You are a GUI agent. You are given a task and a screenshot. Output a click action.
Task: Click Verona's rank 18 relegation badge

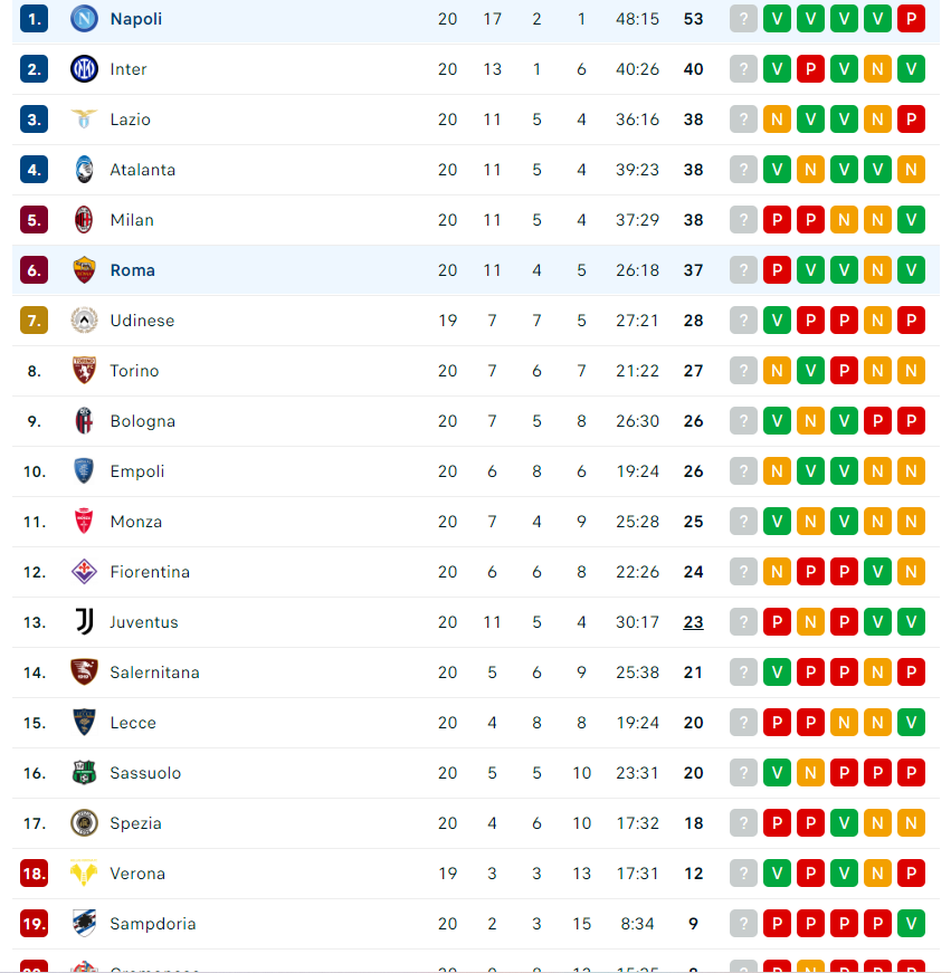[x=32, y=873]
